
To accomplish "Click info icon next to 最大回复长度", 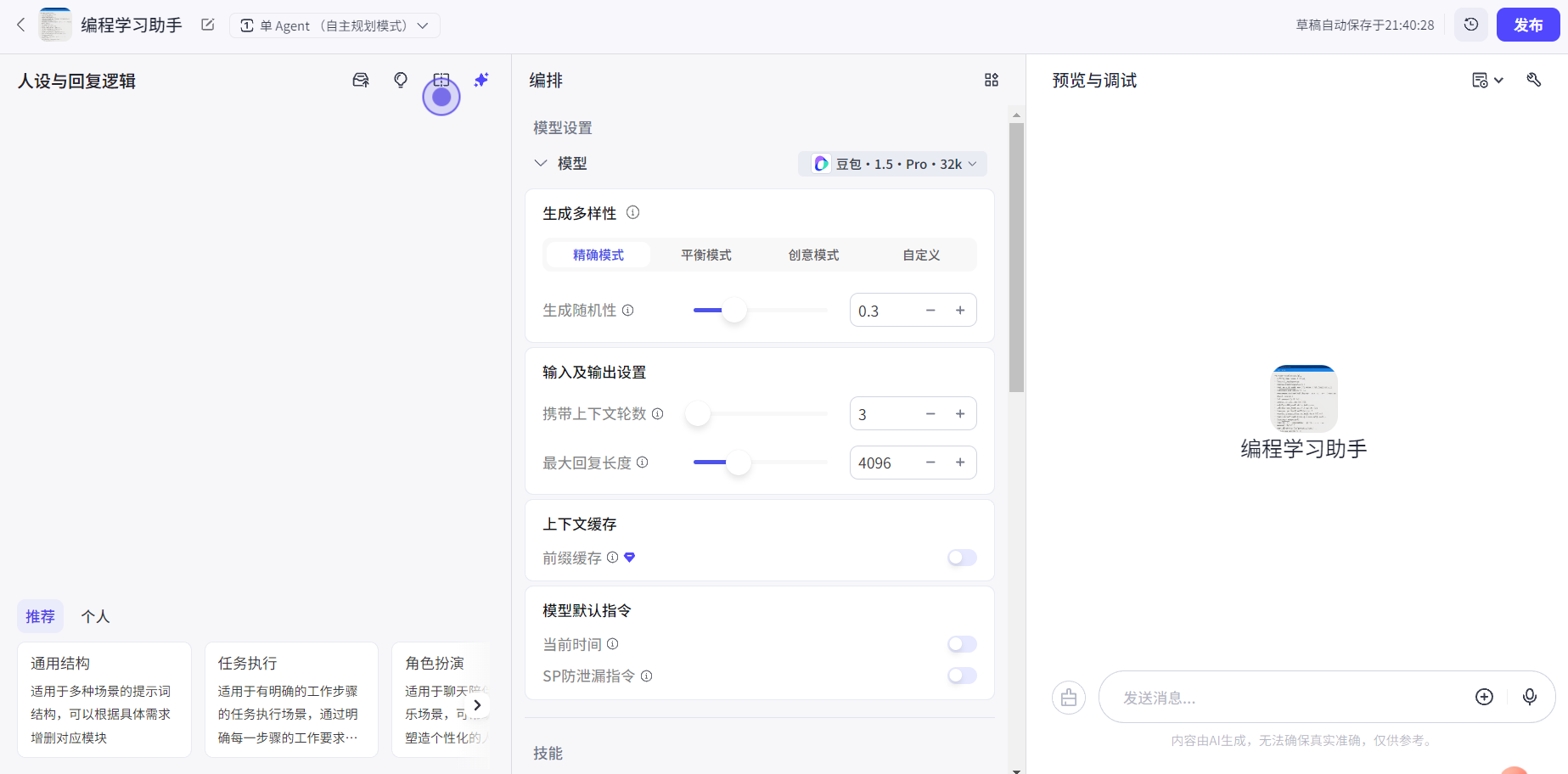I will click(x=643, y=463).
